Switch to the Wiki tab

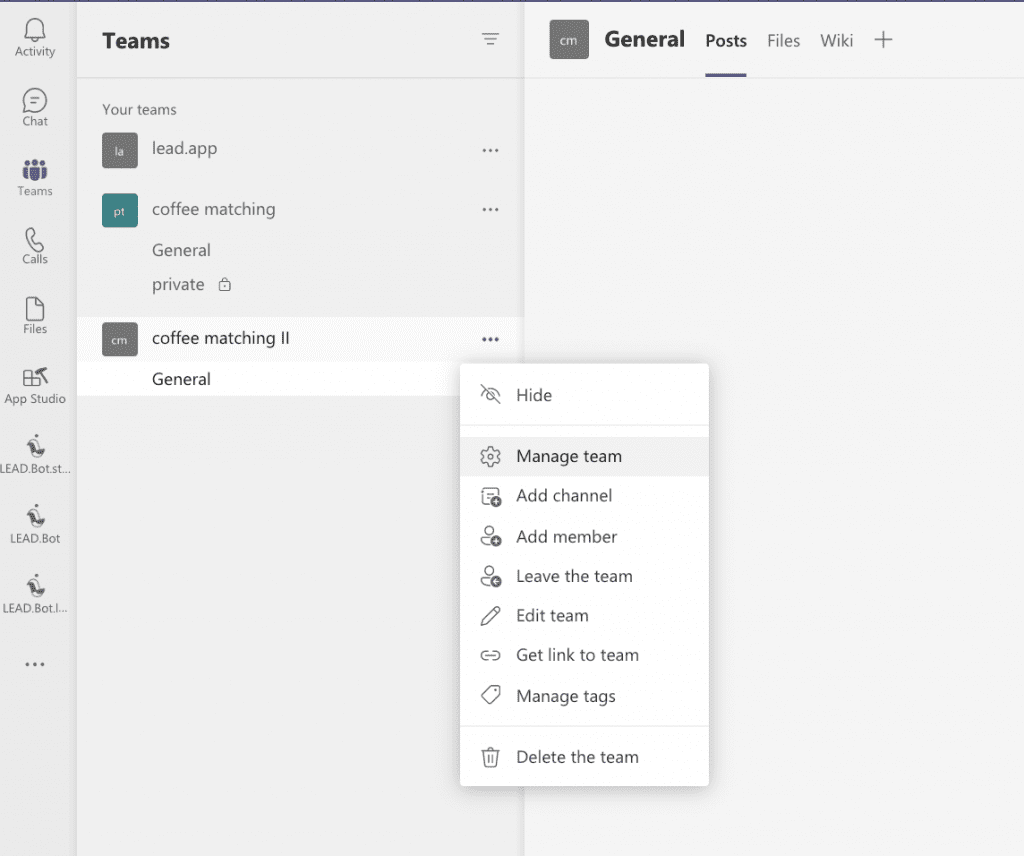(836, 41)
